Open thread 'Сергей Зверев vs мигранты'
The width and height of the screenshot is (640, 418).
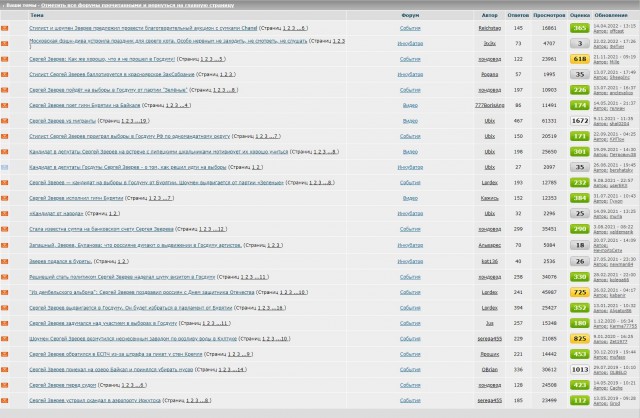pyautogui.click(x=62, y=121)
